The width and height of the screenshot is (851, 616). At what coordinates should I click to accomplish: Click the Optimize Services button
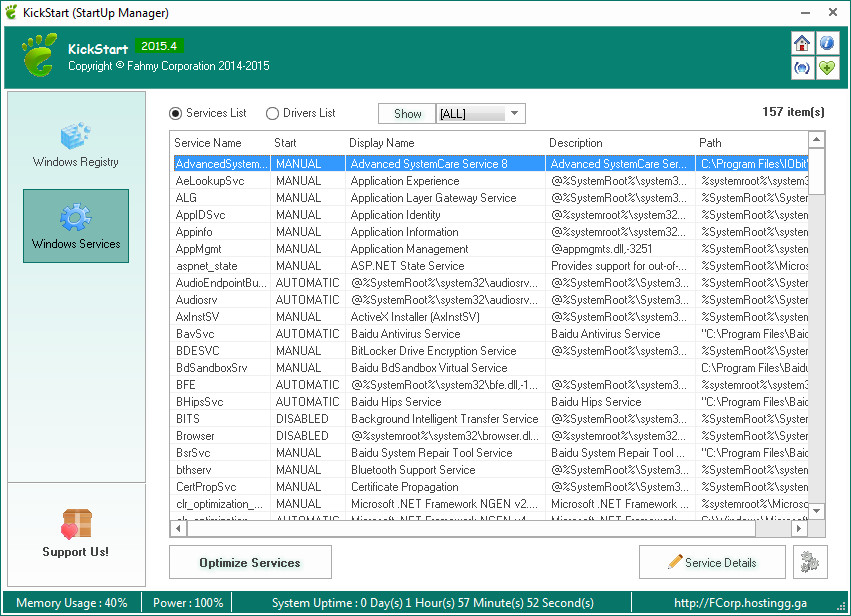pos(250,562)
